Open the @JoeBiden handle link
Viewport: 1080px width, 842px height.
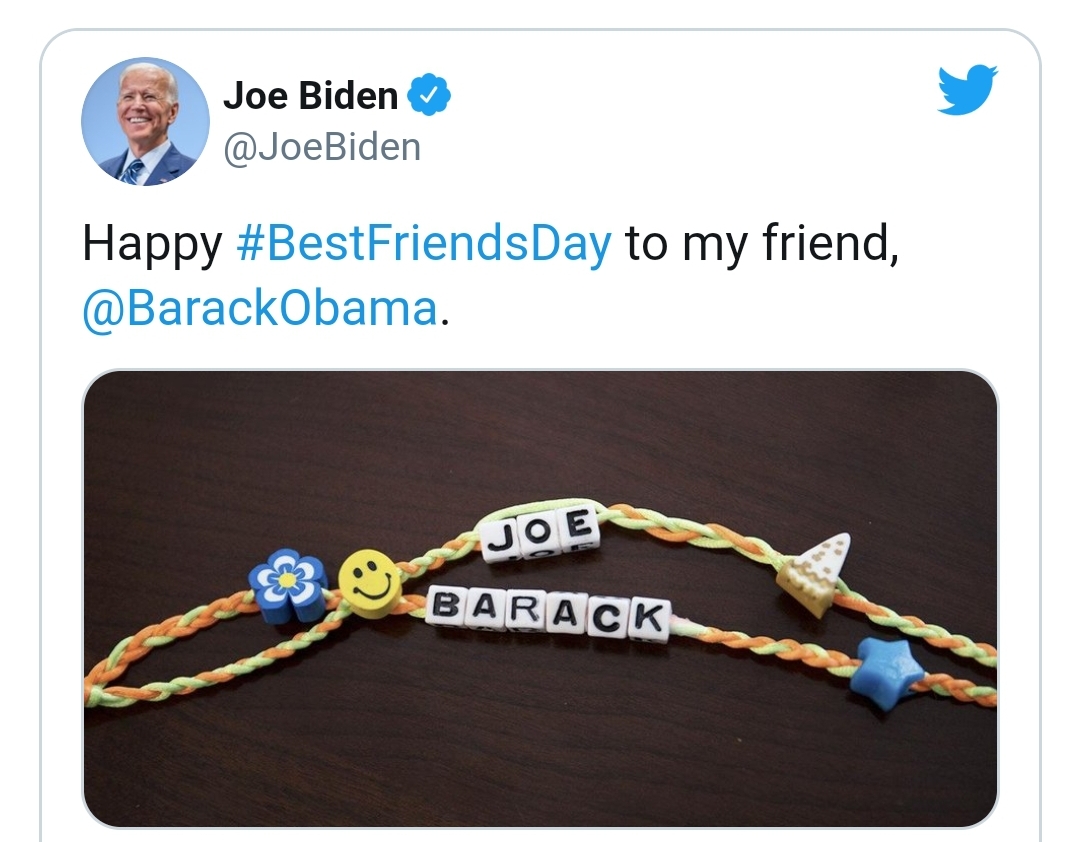coord(322,147)
